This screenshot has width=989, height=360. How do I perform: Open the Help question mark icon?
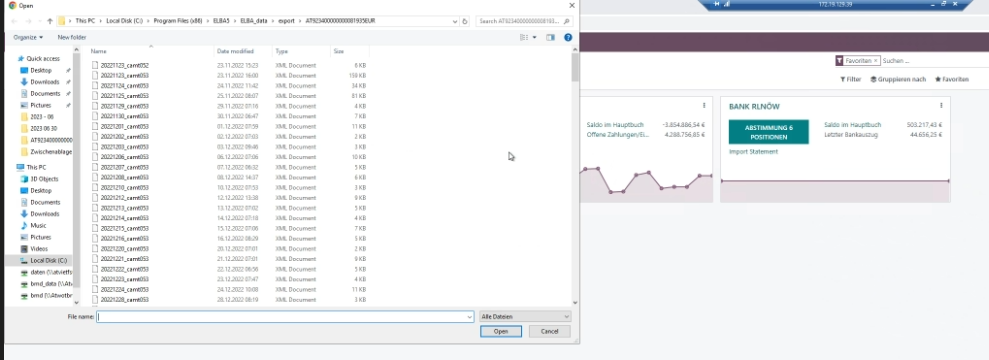coord(568,38)
